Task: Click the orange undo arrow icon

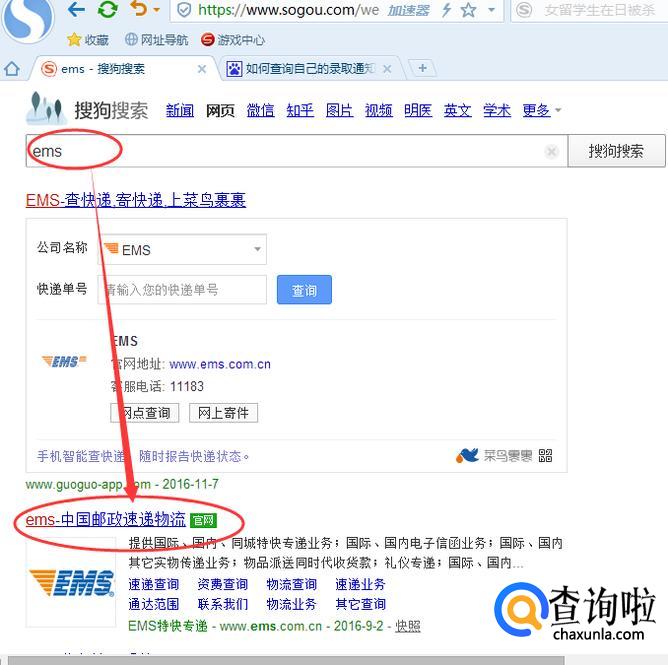Action: [x=139, y=8]
